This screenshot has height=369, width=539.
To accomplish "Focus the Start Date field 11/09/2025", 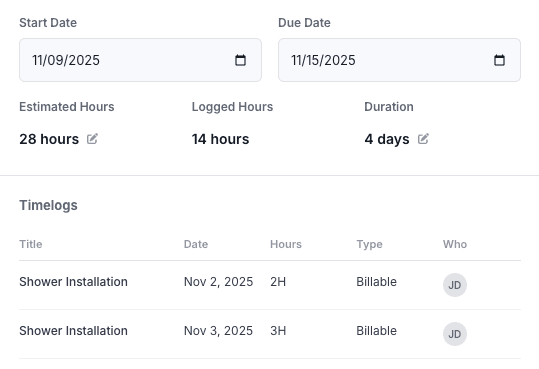I will click(140, 60).
